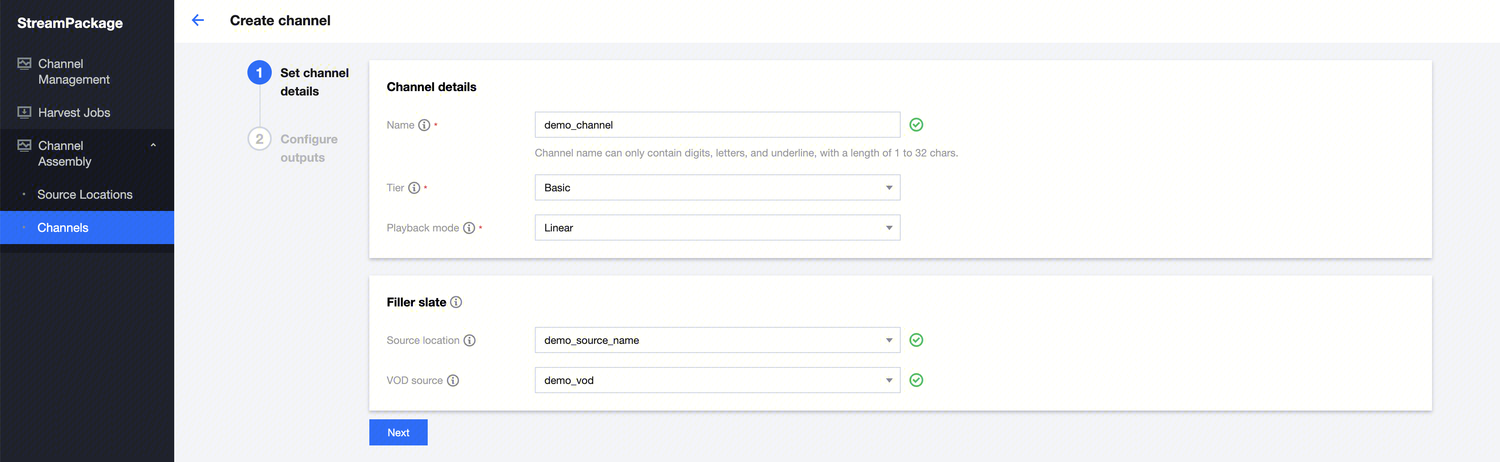Click the info icon beside Name
The image size is (1500, 462).
click(424, 126)
